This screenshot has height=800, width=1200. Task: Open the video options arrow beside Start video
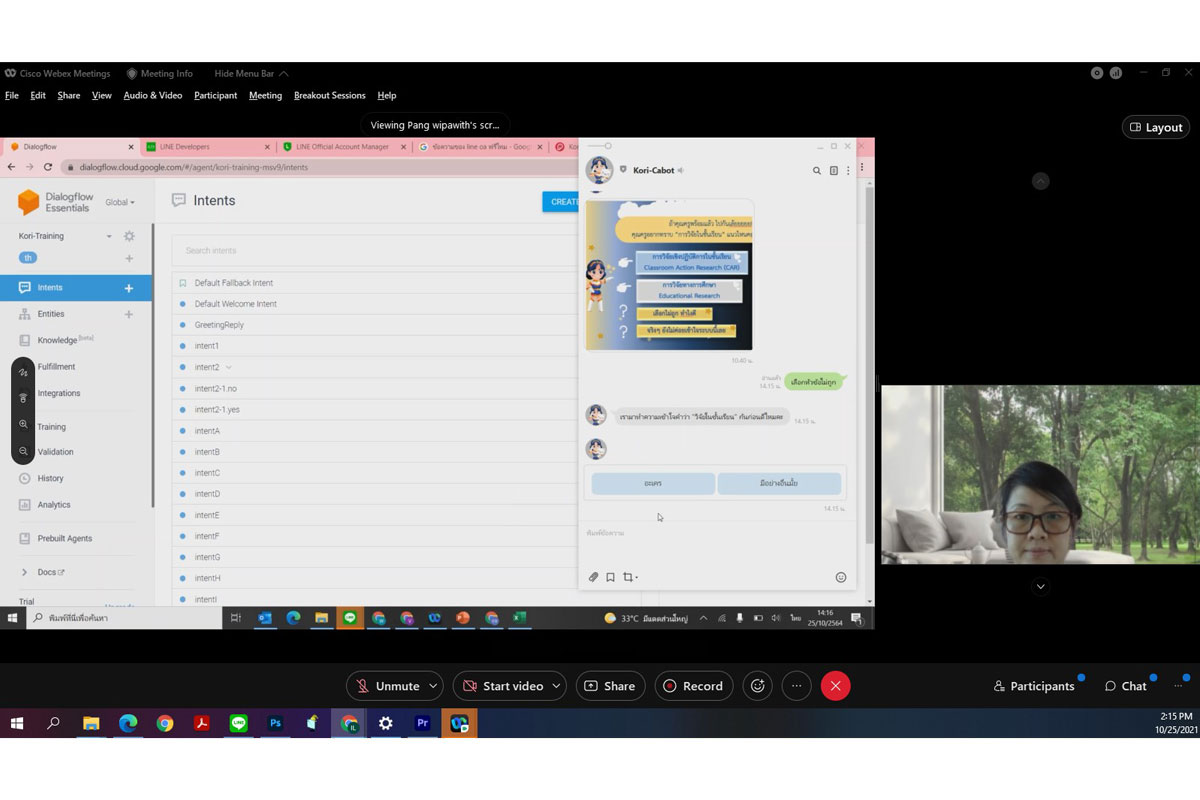click(557, 686)
